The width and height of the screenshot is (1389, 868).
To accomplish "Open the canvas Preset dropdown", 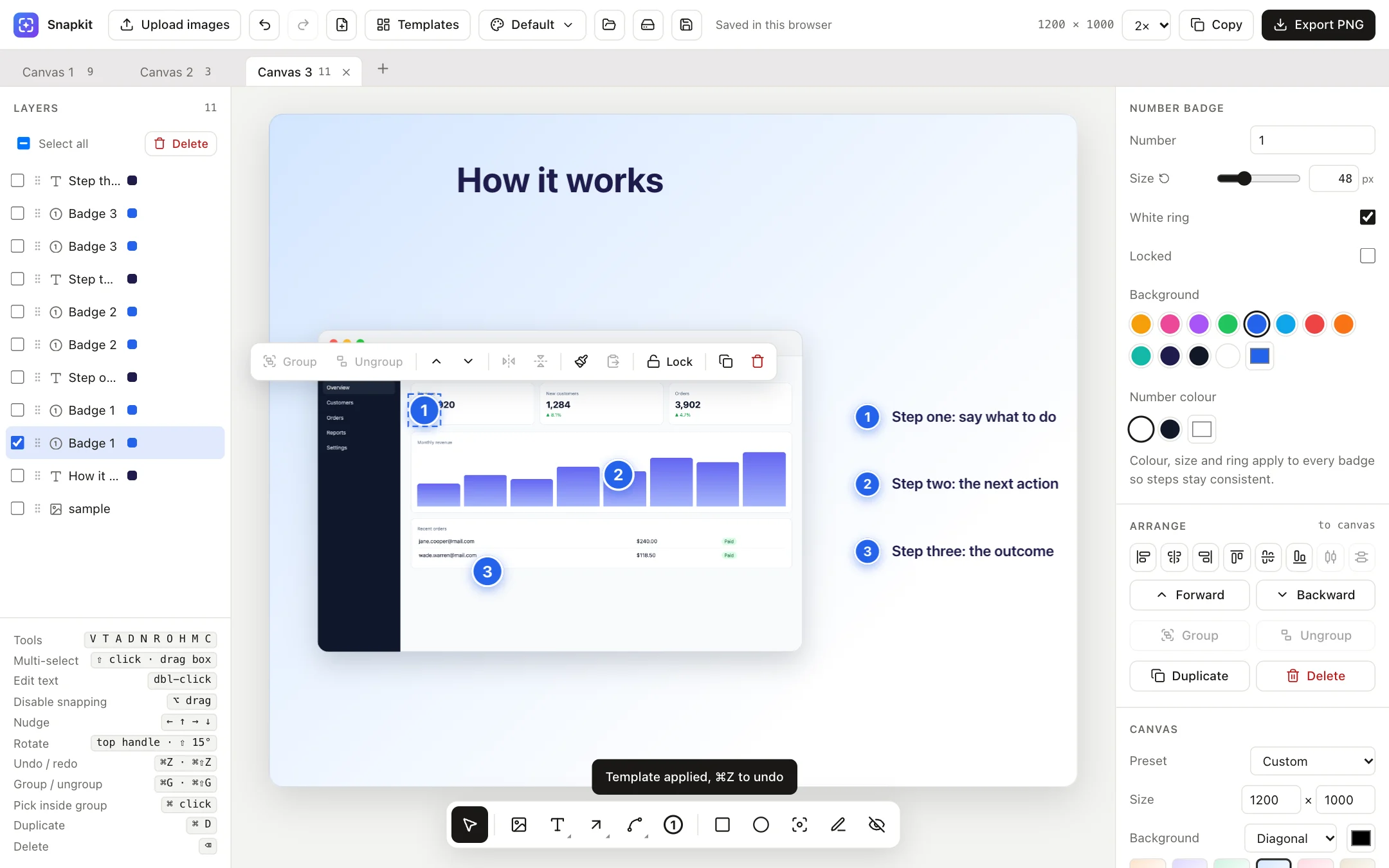I will 1312,761.
